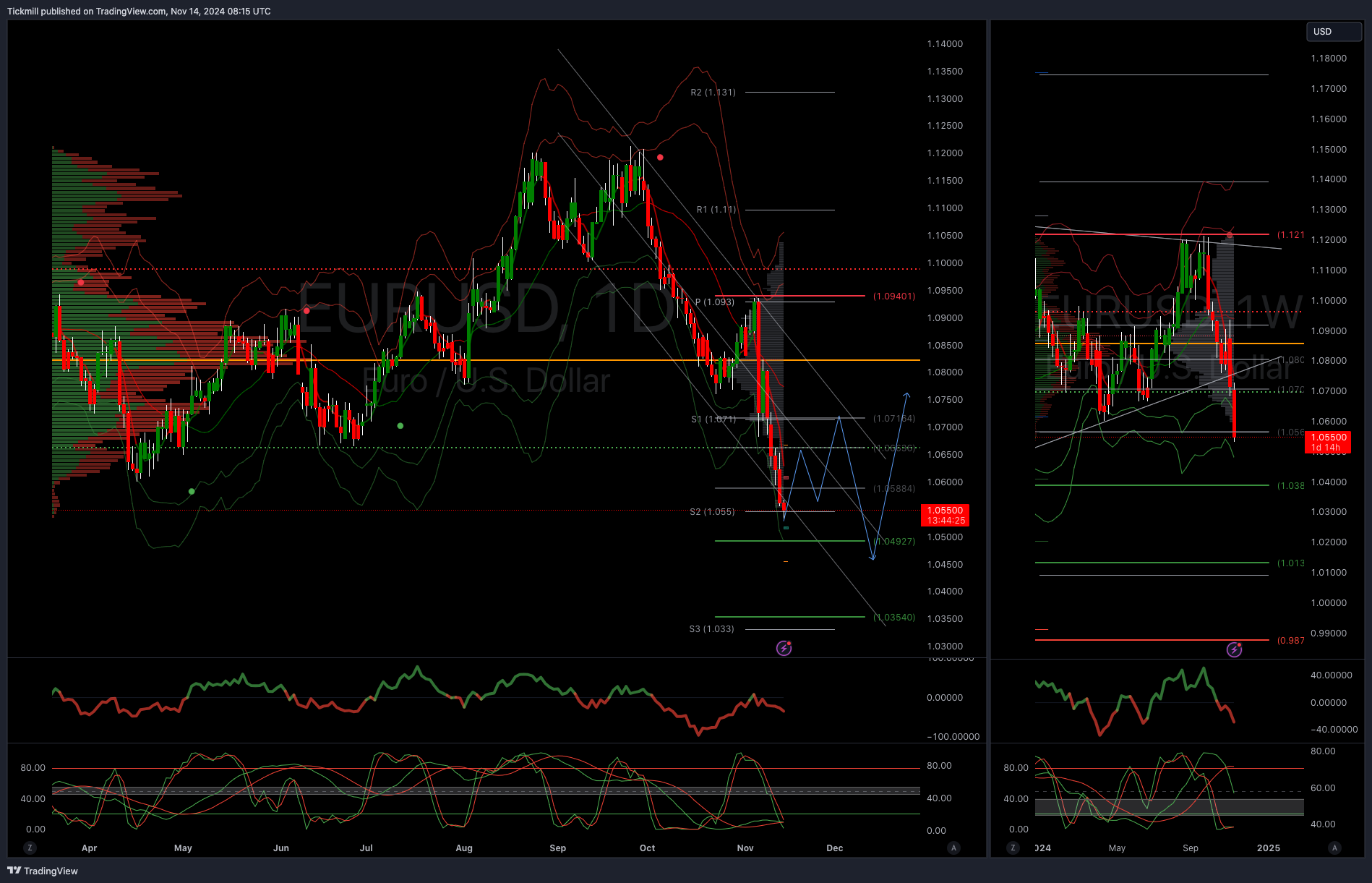Click the (1.05884) level label
The height and width of the screenshot is (883, 1372).
[x=894, y=489]
